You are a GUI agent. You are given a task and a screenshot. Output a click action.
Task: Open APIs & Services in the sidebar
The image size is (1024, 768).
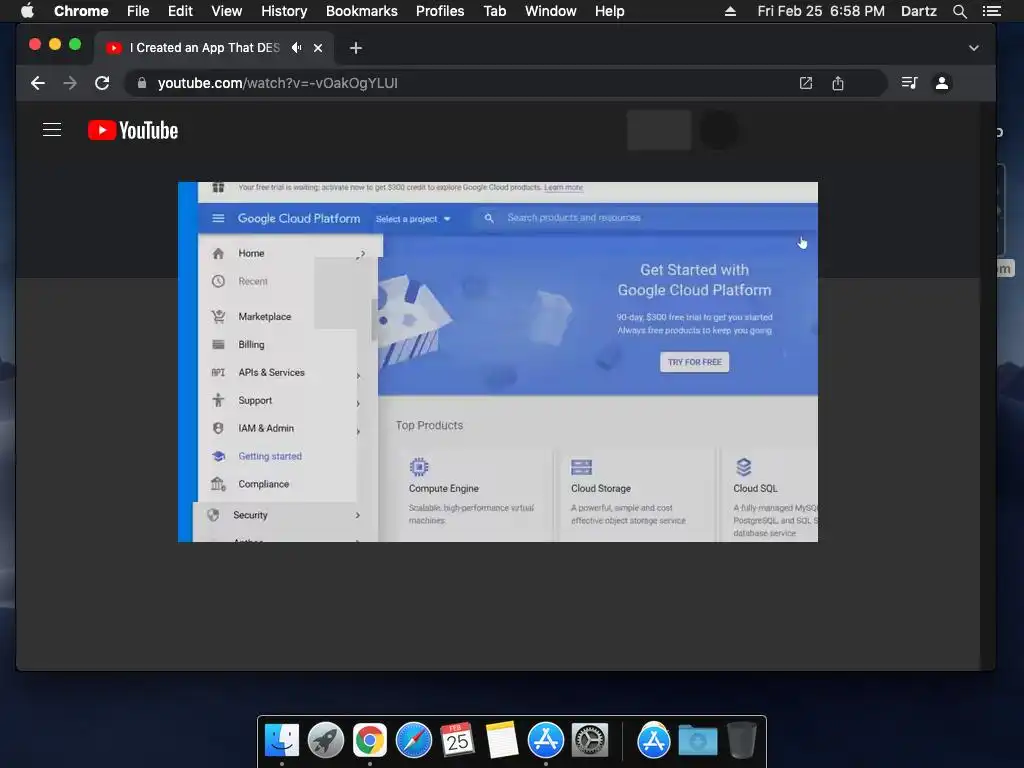[271, 372]
